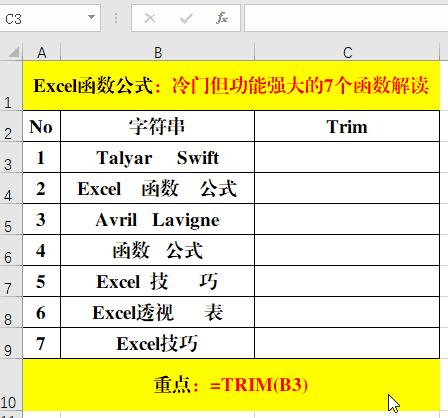The image size is (448, 418).
Task: Expand the Name Box dropdown arrow
Action: tap(91, 17)
